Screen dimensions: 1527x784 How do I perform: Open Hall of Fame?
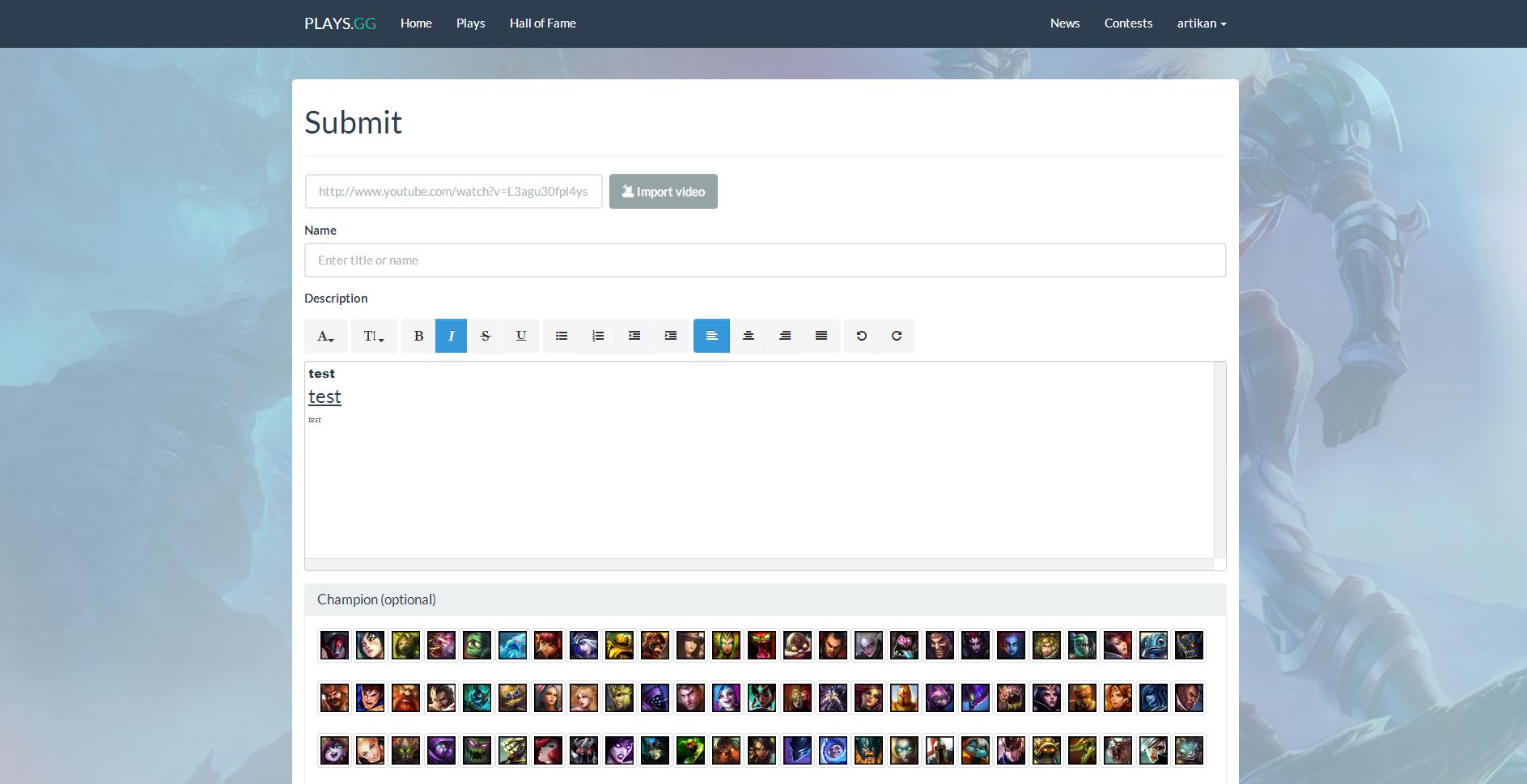[x=543, y=23]
